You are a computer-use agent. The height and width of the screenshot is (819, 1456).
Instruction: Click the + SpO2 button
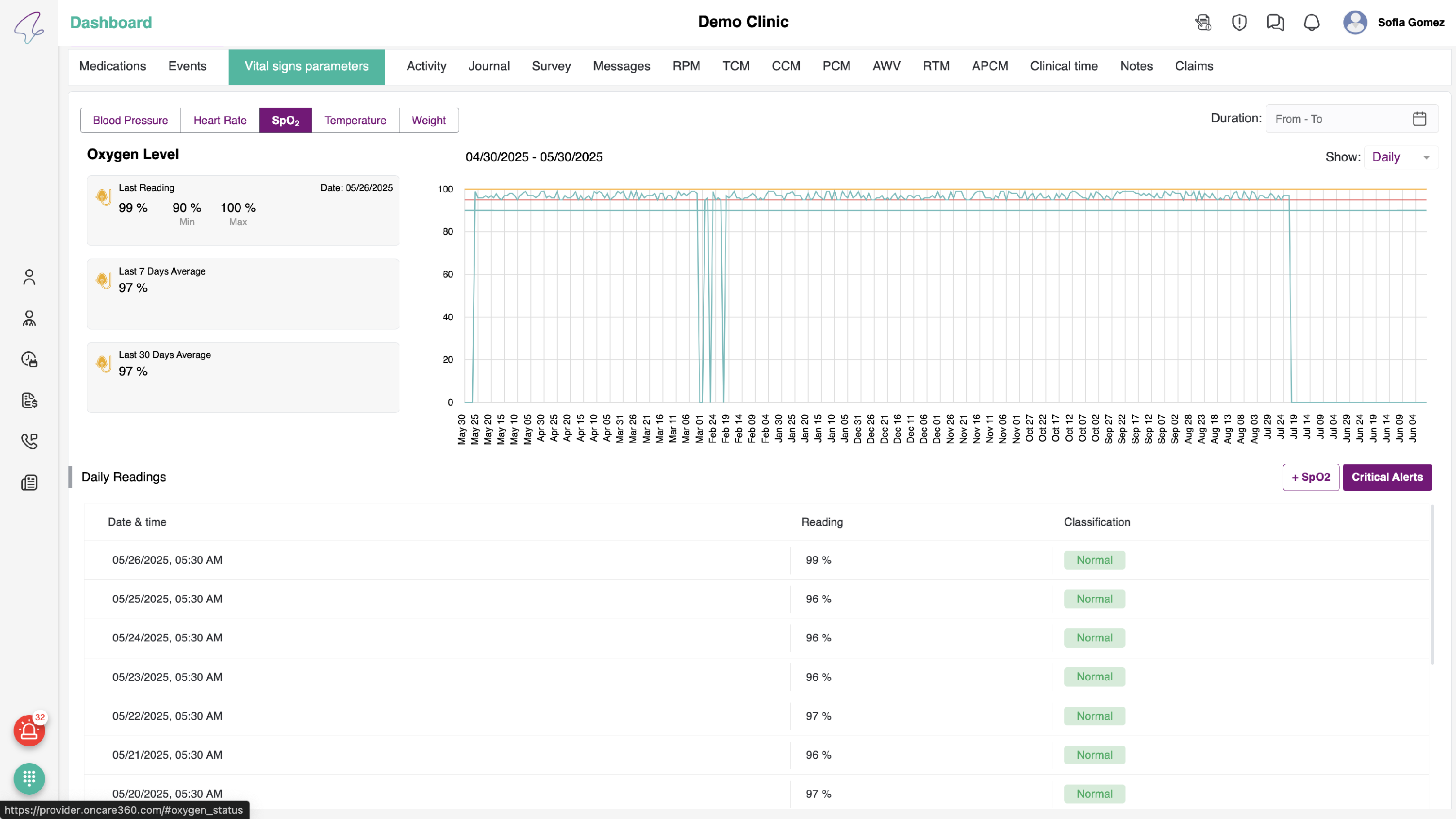[x=1310, y=477]
